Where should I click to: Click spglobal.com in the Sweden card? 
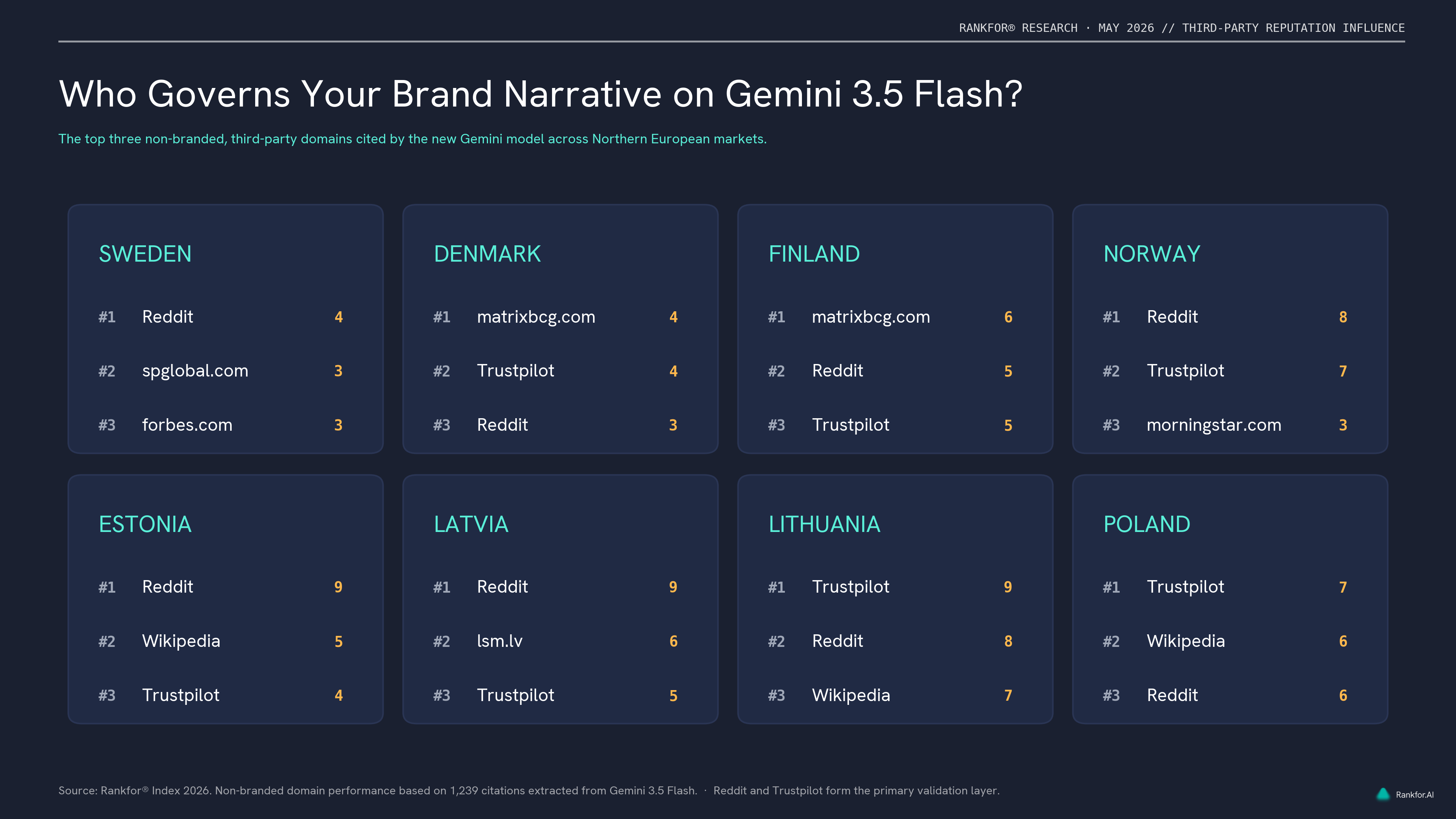tap(195, 371)
